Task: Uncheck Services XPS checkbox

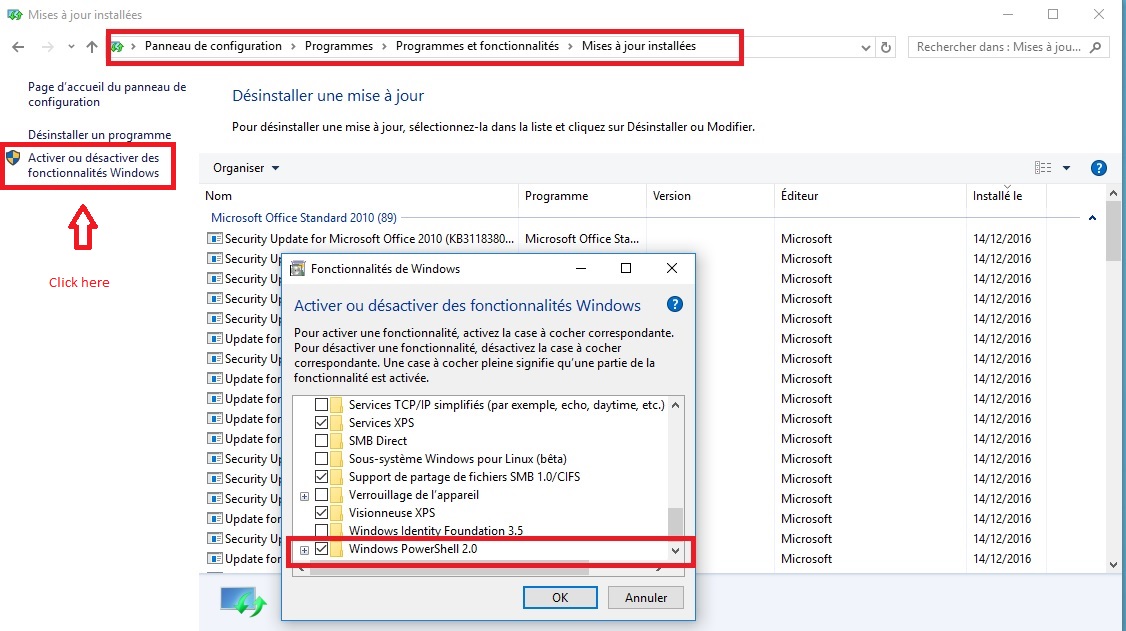Action: coord(321,423)
